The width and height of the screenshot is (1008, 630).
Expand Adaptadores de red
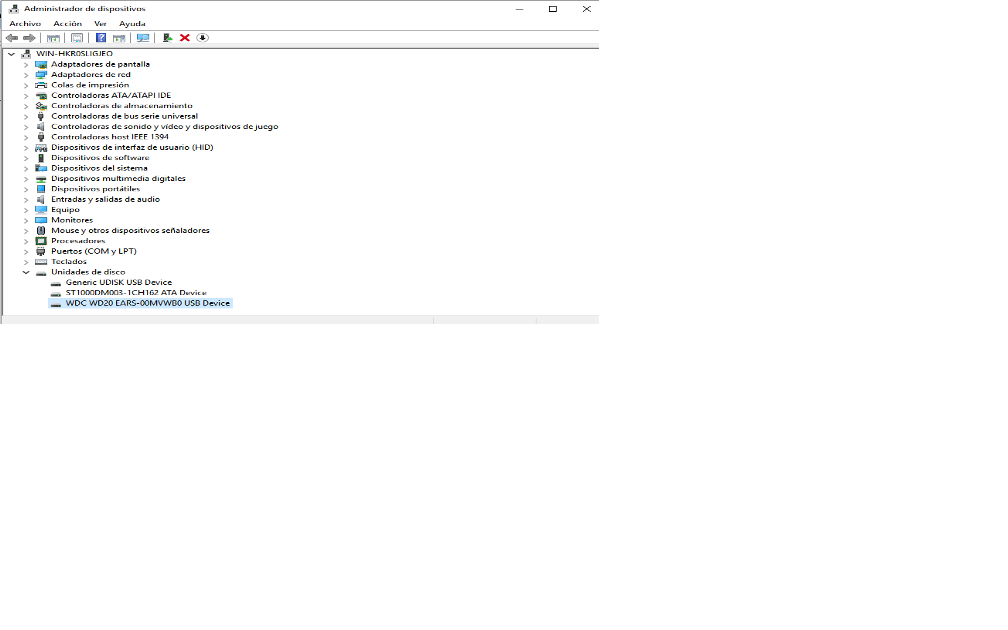[26, 75]
